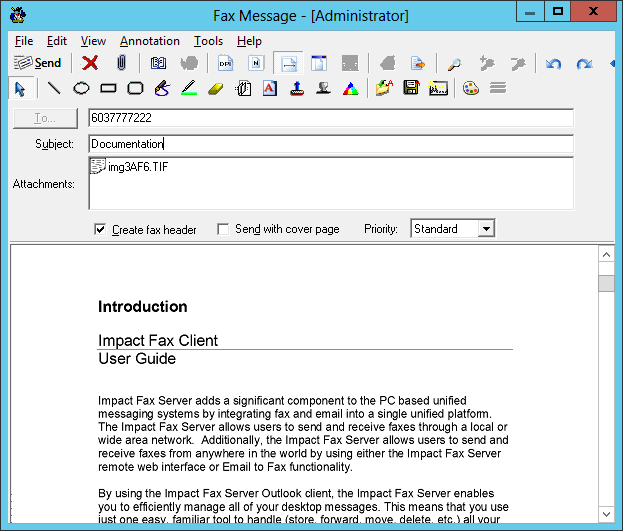
Task: Enable Send with cover page checkbox
Action: point(223,229)
